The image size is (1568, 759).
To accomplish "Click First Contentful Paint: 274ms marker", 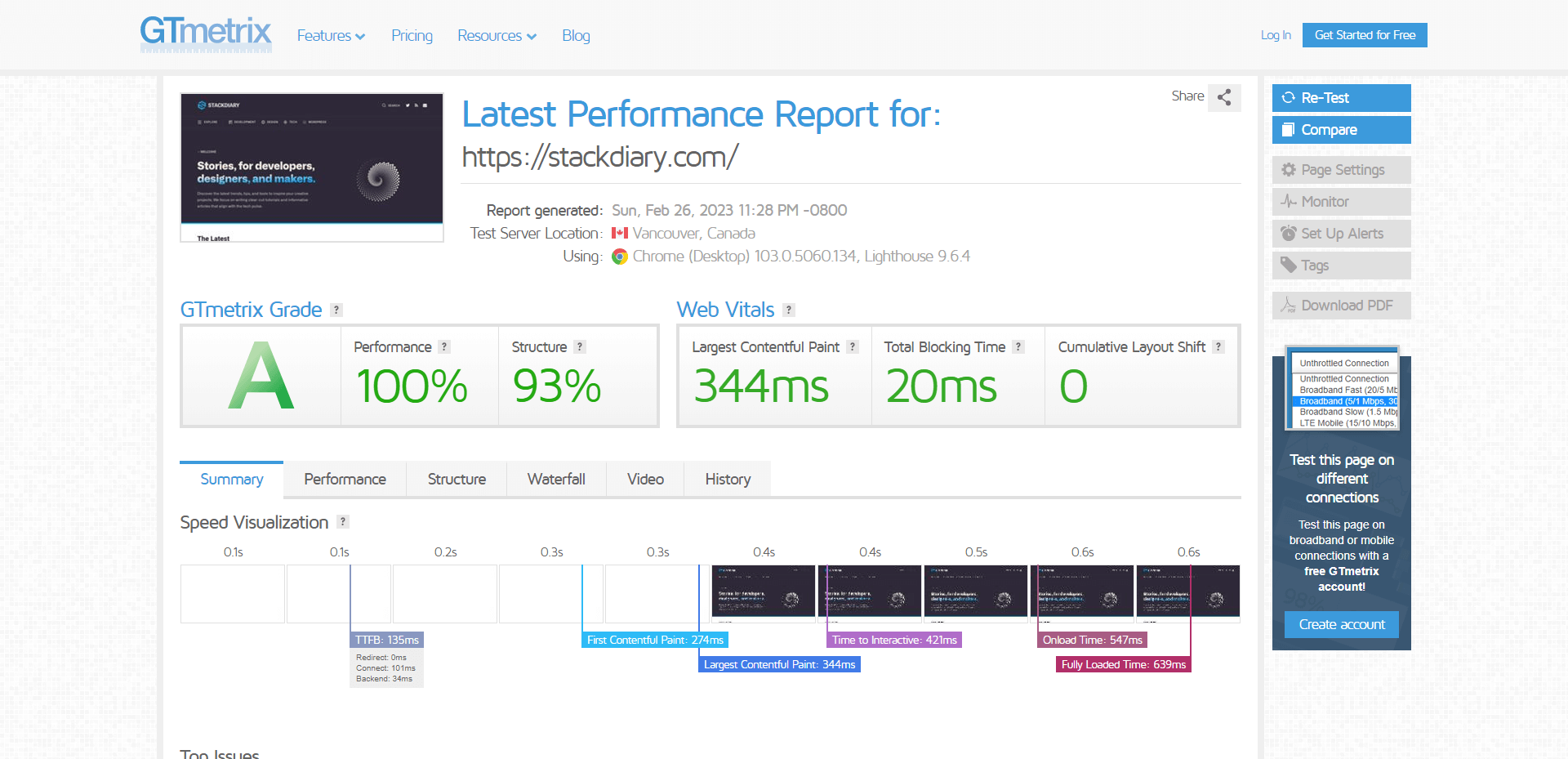I will coord(655,640).
